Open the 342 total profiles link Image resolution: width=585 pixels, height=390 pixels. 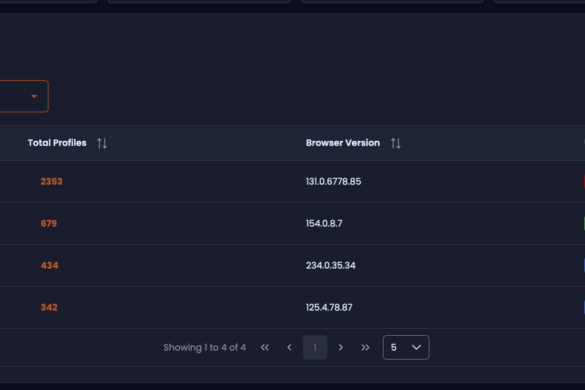49,308
